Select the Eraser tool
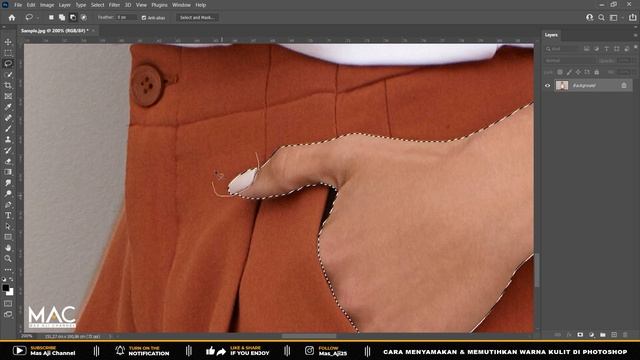Image resolution: width=640 pixels, height=360 pixels. pyautogui.click(x=8, y=161)
